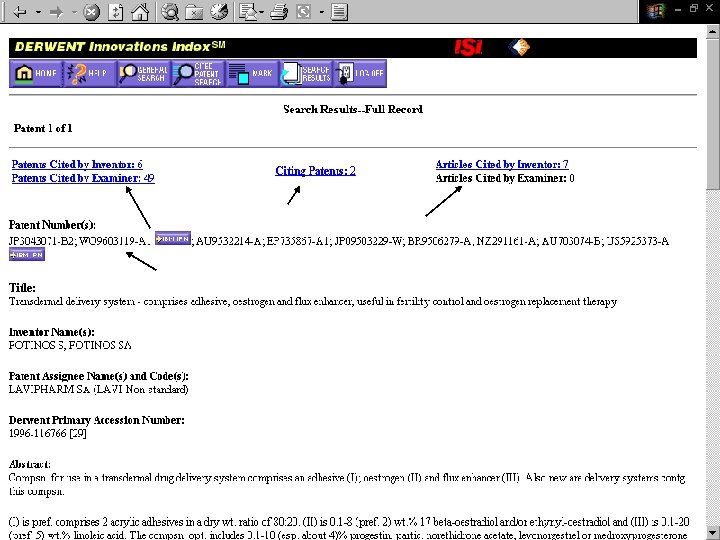Click the Abstract heading label
Image resolution: width=720 pixels, height=540 pixels.
pyautogui.click(x=29, y=464)
